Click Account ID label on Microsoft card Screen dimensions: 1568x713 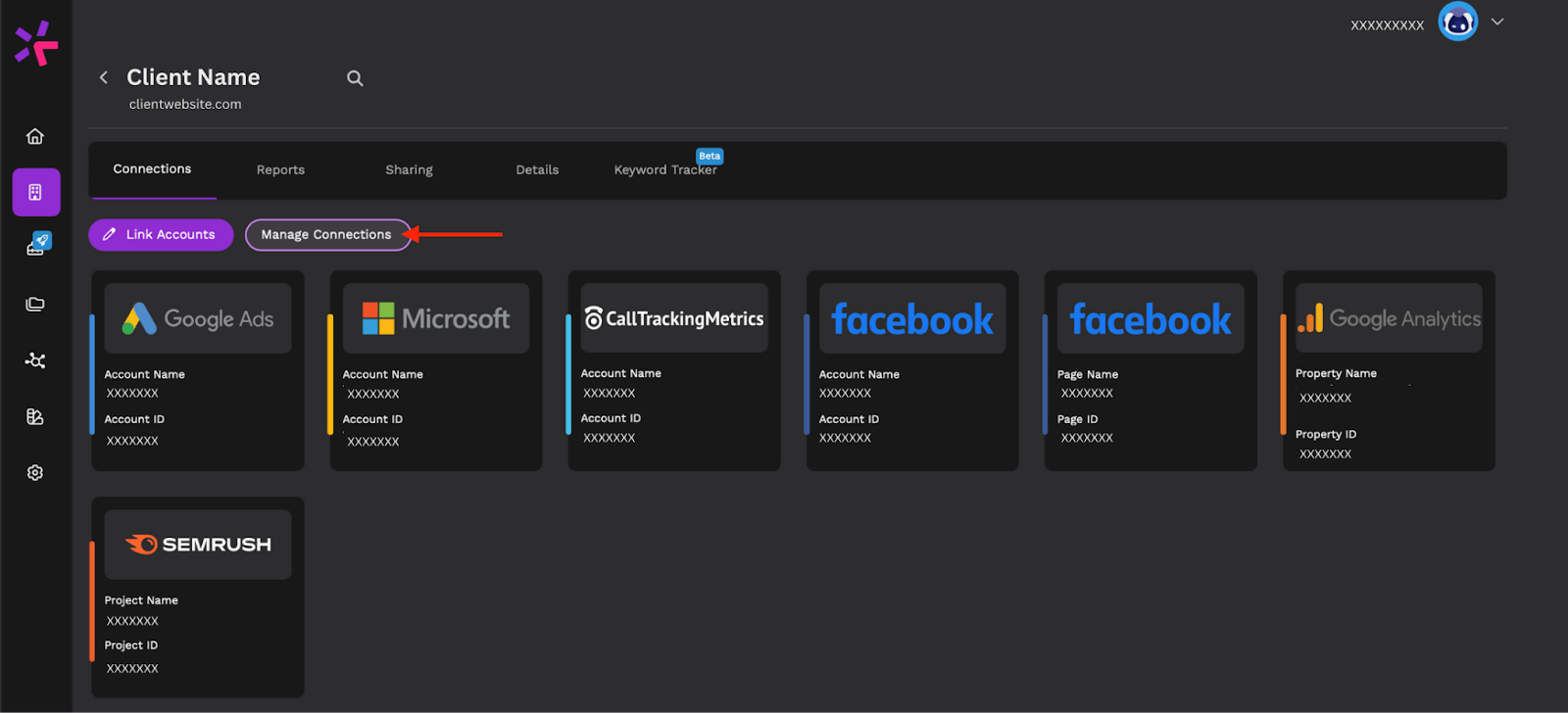click(x=372, y=419)
